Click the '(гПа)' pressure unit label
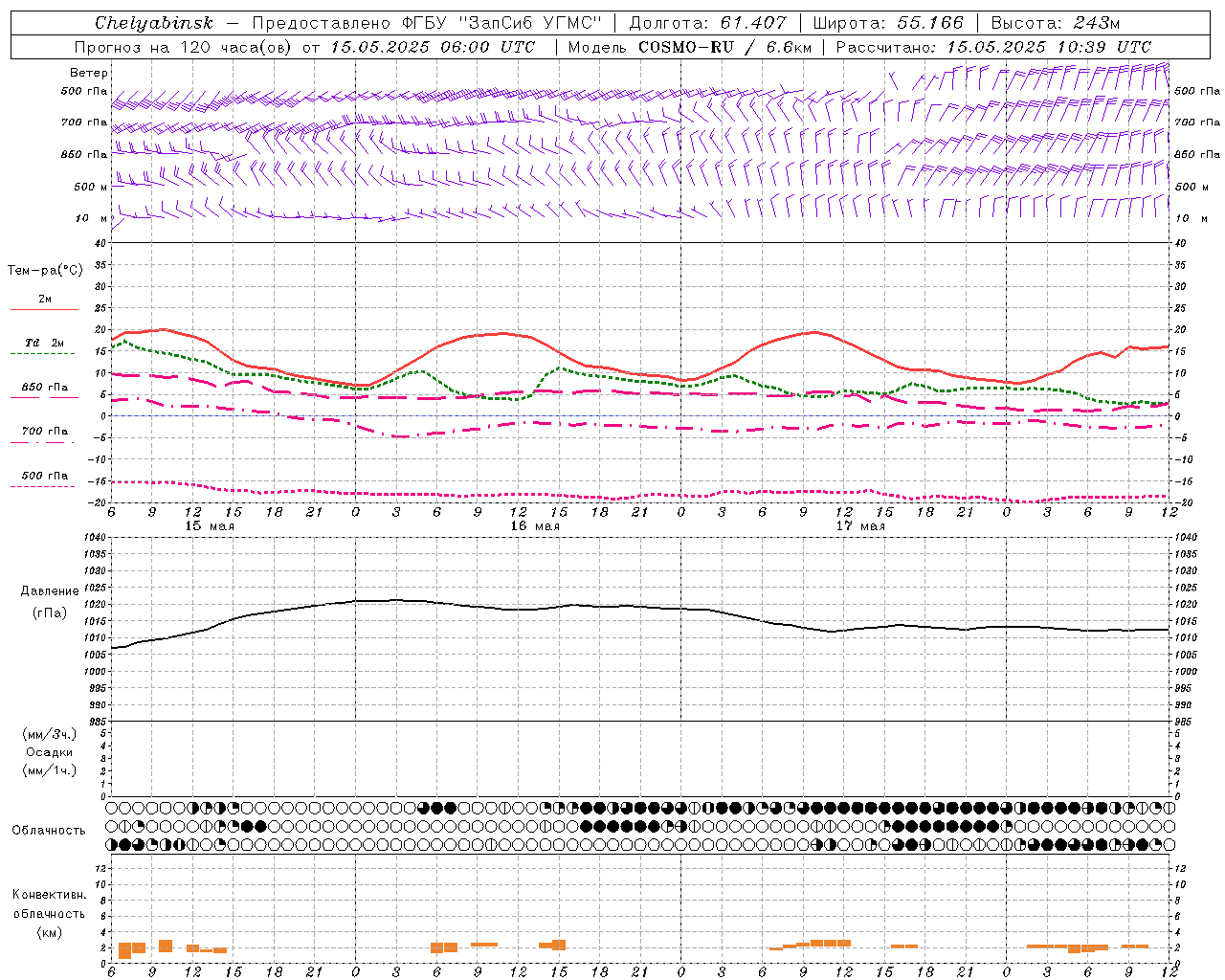This screenshot has height=980, width=1225. click(x=50, y=613)
